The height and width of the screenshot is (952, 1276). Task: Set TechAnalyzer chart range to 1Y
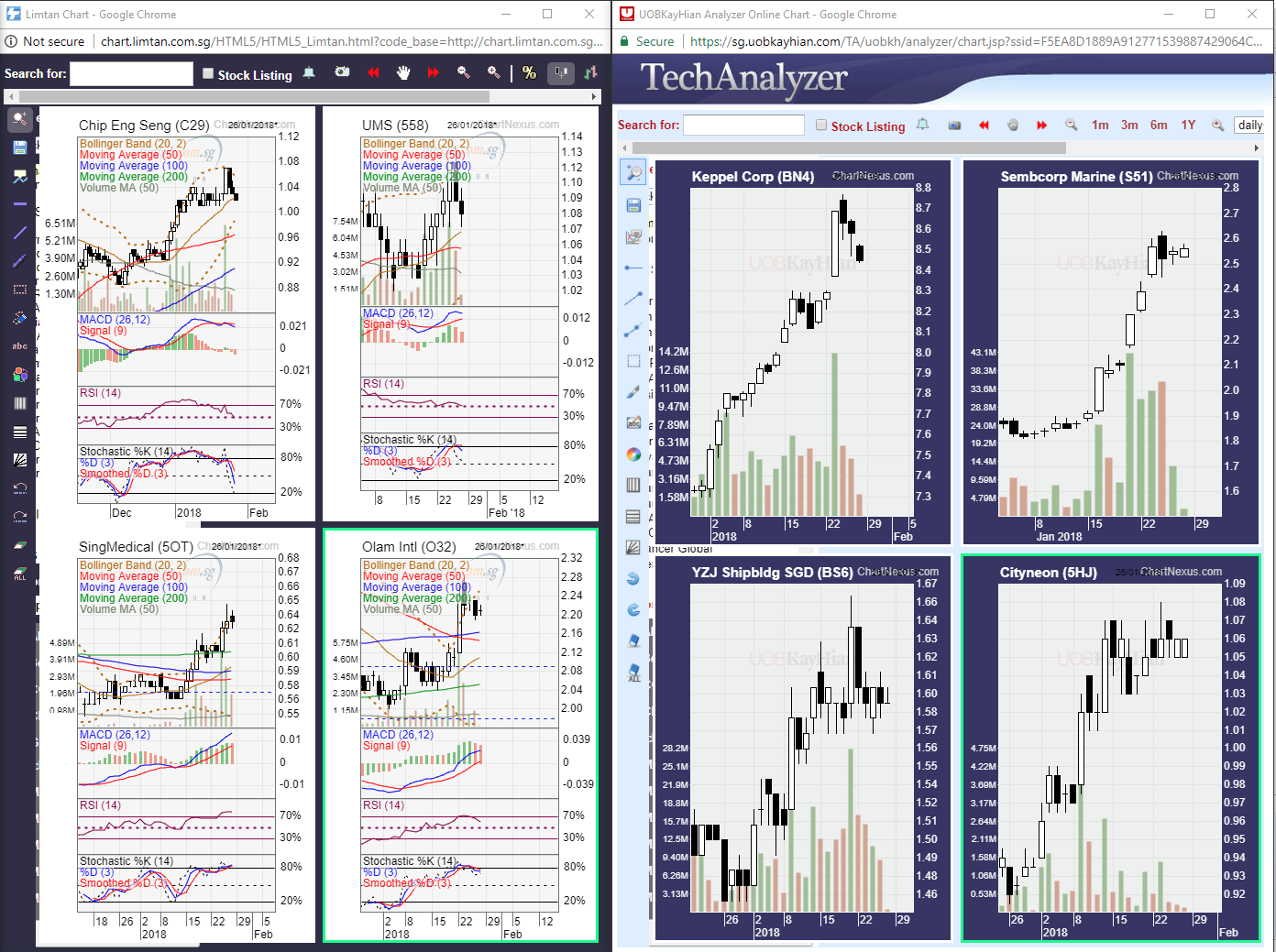[x=1188, y=126]
